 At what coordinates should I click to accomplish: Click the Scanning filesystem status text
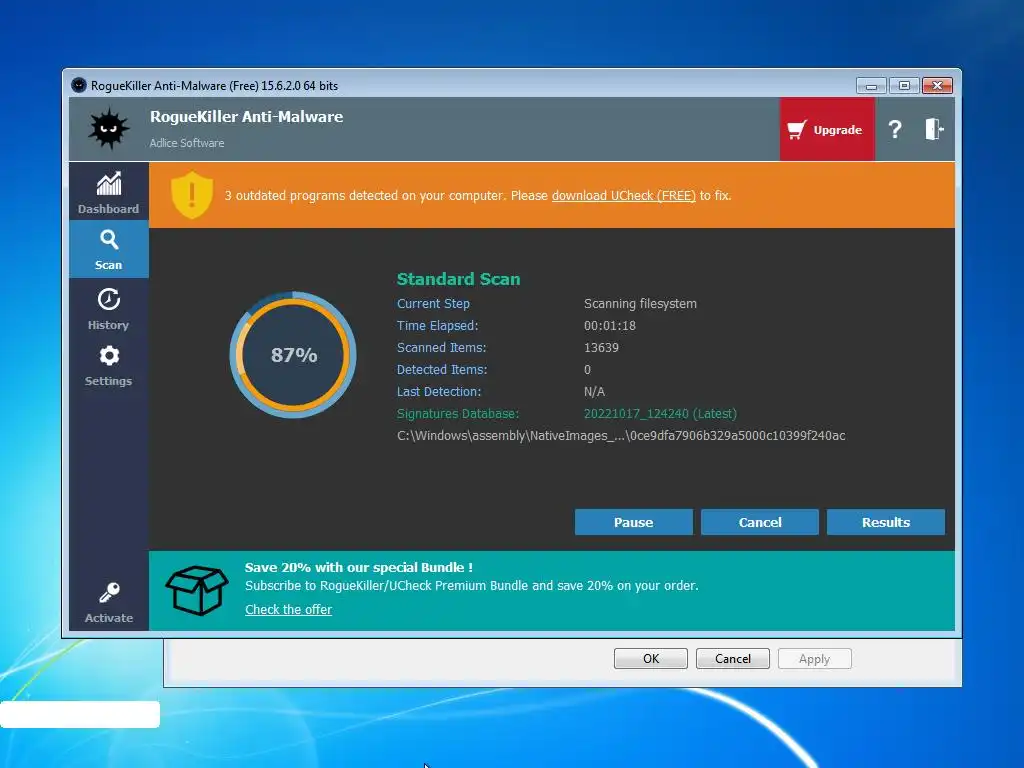pos(640,304)
